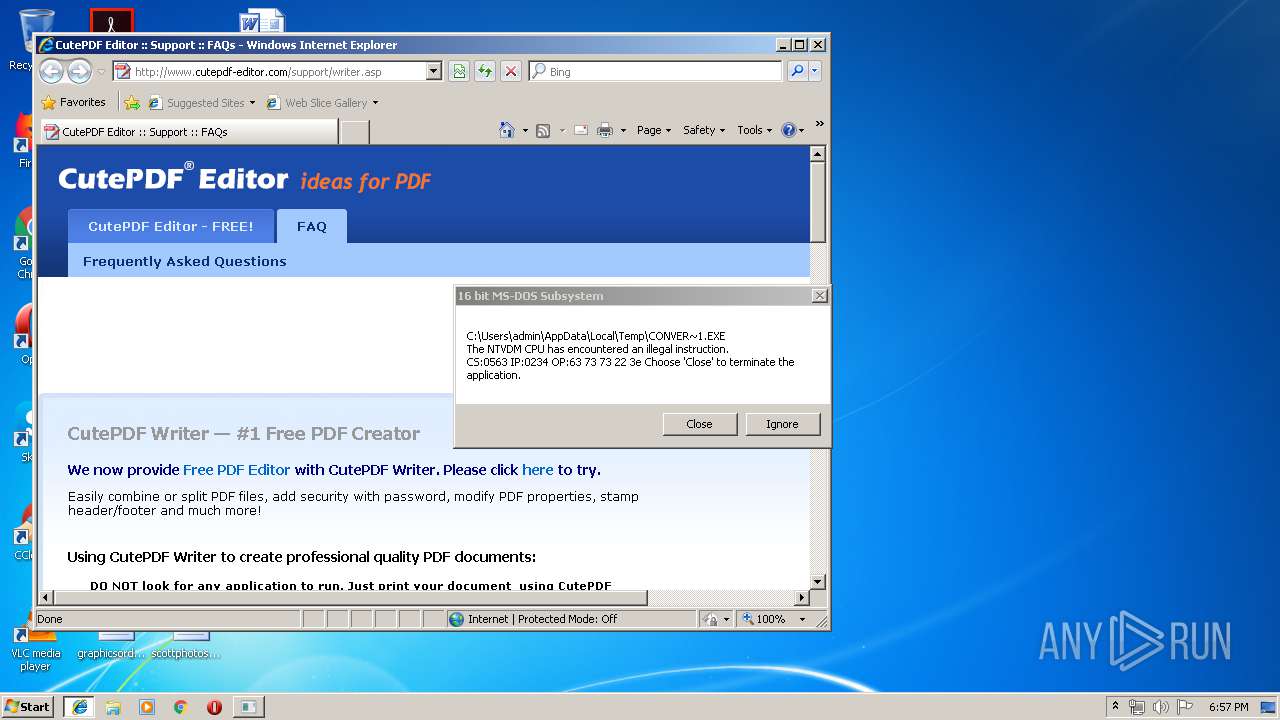Open the Windows Start menu
Viewport: 1280px width, 720px height.
[x=28, y=706]
